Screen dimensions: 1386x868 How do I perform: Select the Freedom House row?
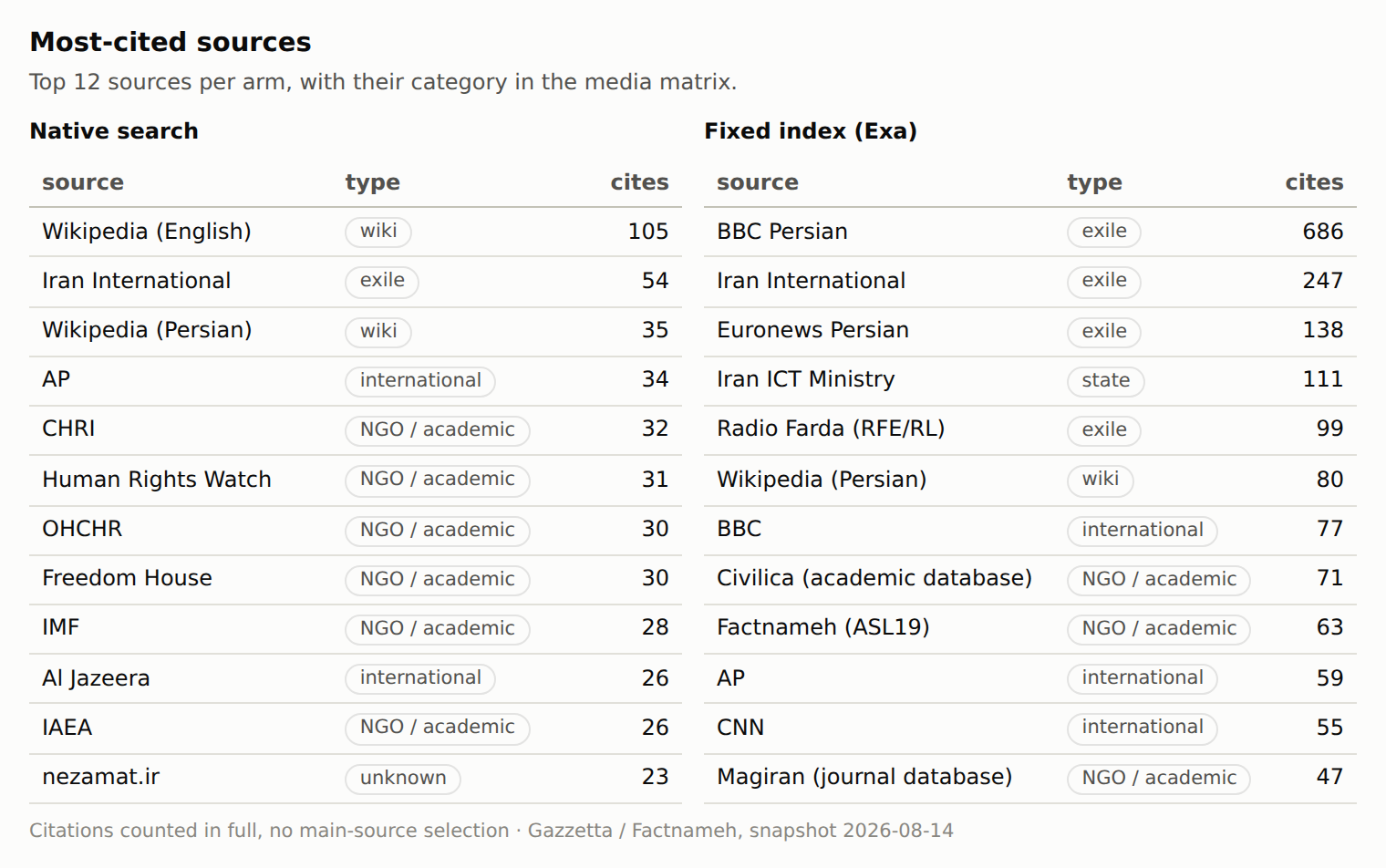coord(356,578)
